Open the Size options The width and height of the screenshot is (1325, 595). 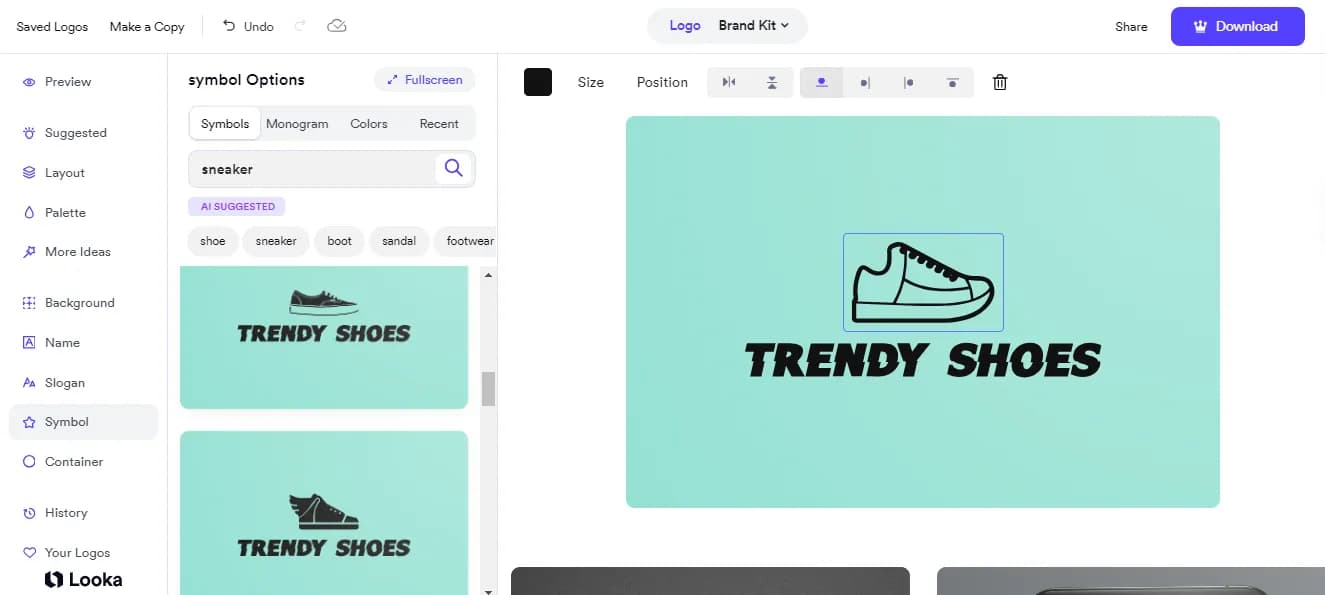pyautogui.click(x=590, y=82)
